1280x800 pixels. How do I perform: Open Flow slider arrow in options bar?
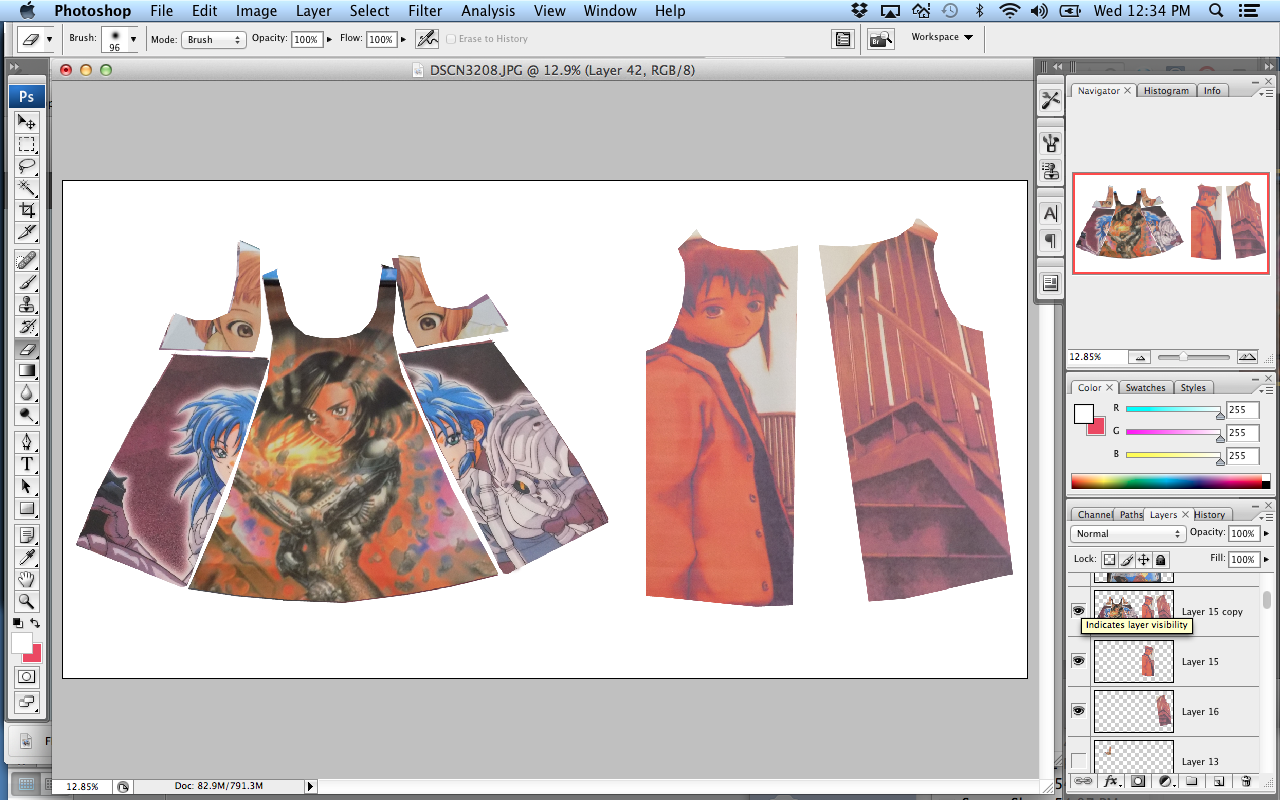[x=403, y=40]
